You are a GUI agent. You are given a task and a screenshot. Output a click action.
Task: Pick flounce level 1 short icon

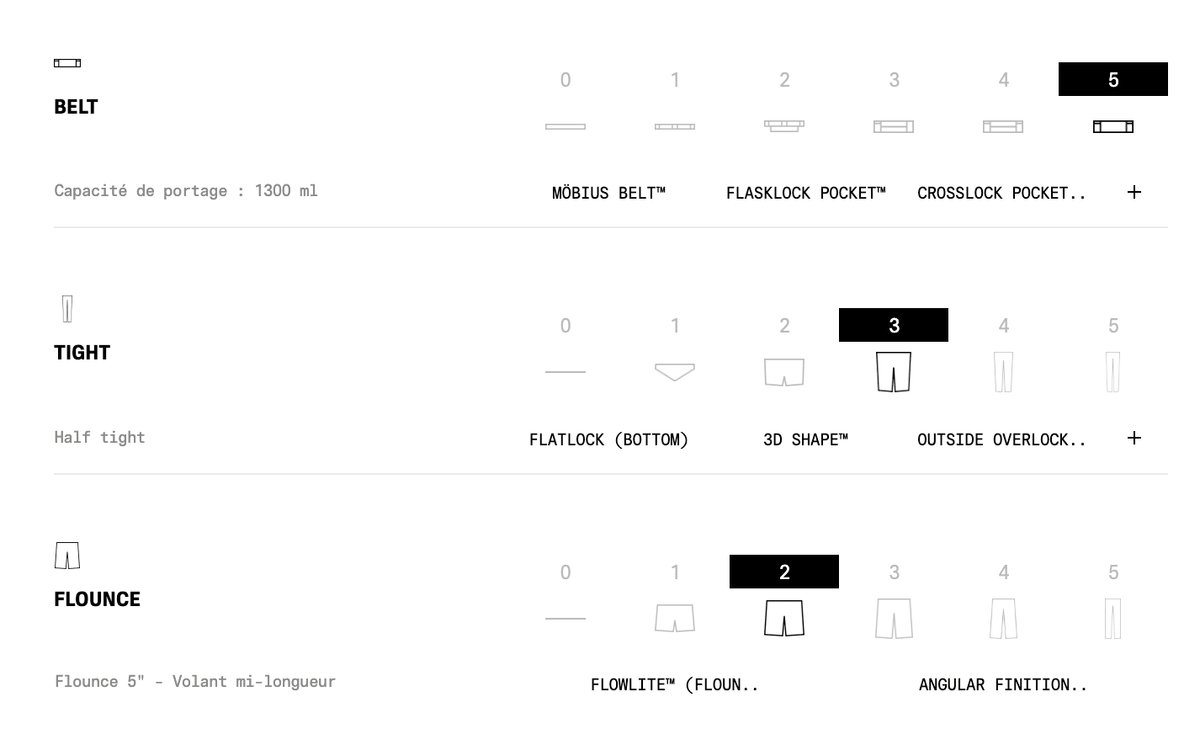pos(675,618)
